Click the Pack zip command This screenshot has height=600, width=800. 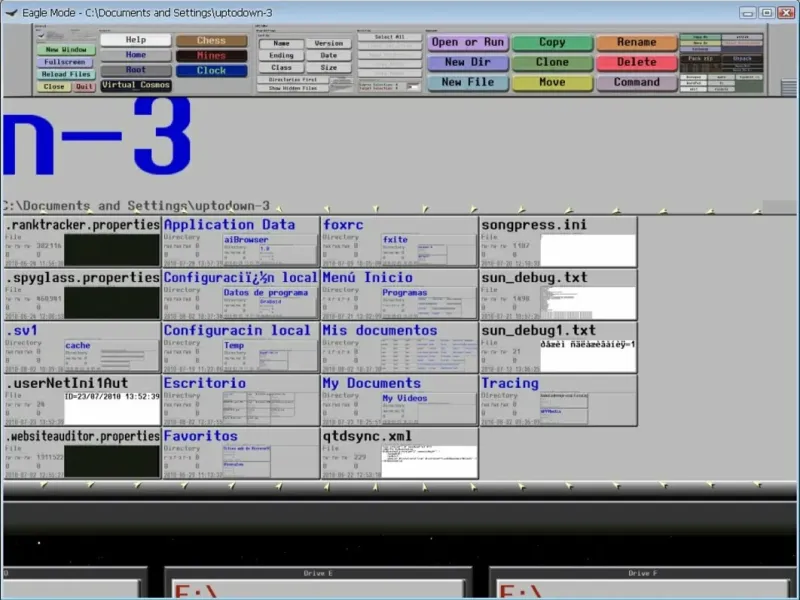tap(701, 59)
